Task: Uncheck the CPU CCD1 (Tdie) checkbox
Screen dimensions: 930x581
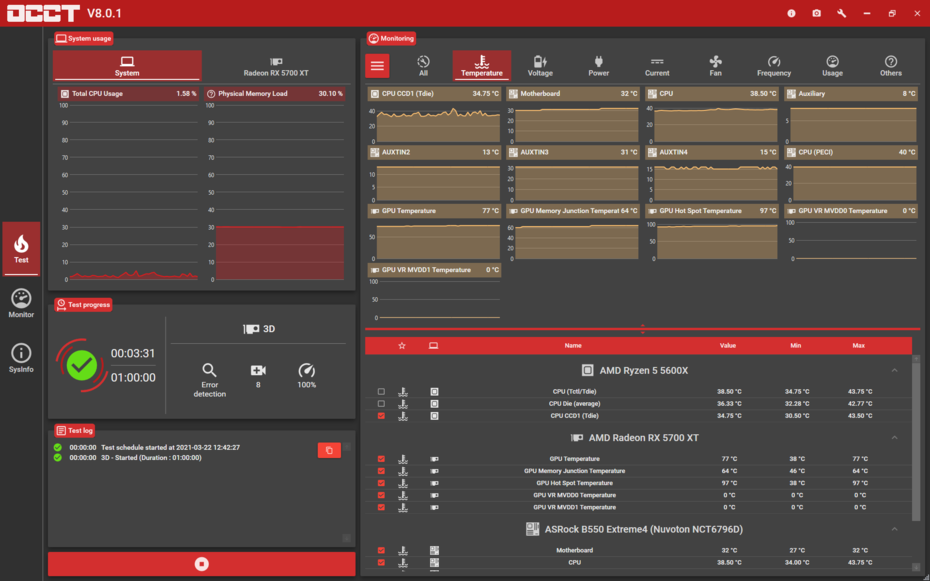Action: [x=381, y=416]
